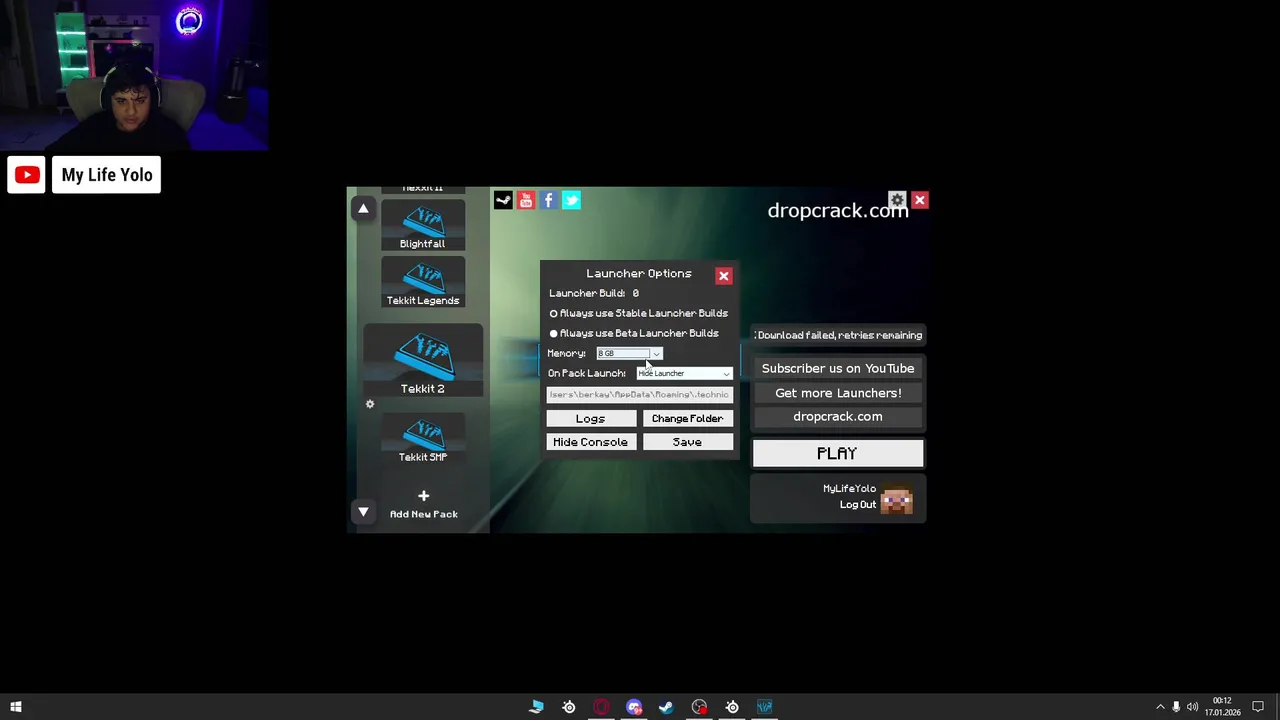
Task: Click the microphone tray icon
Action: (x=1176, y=707)
